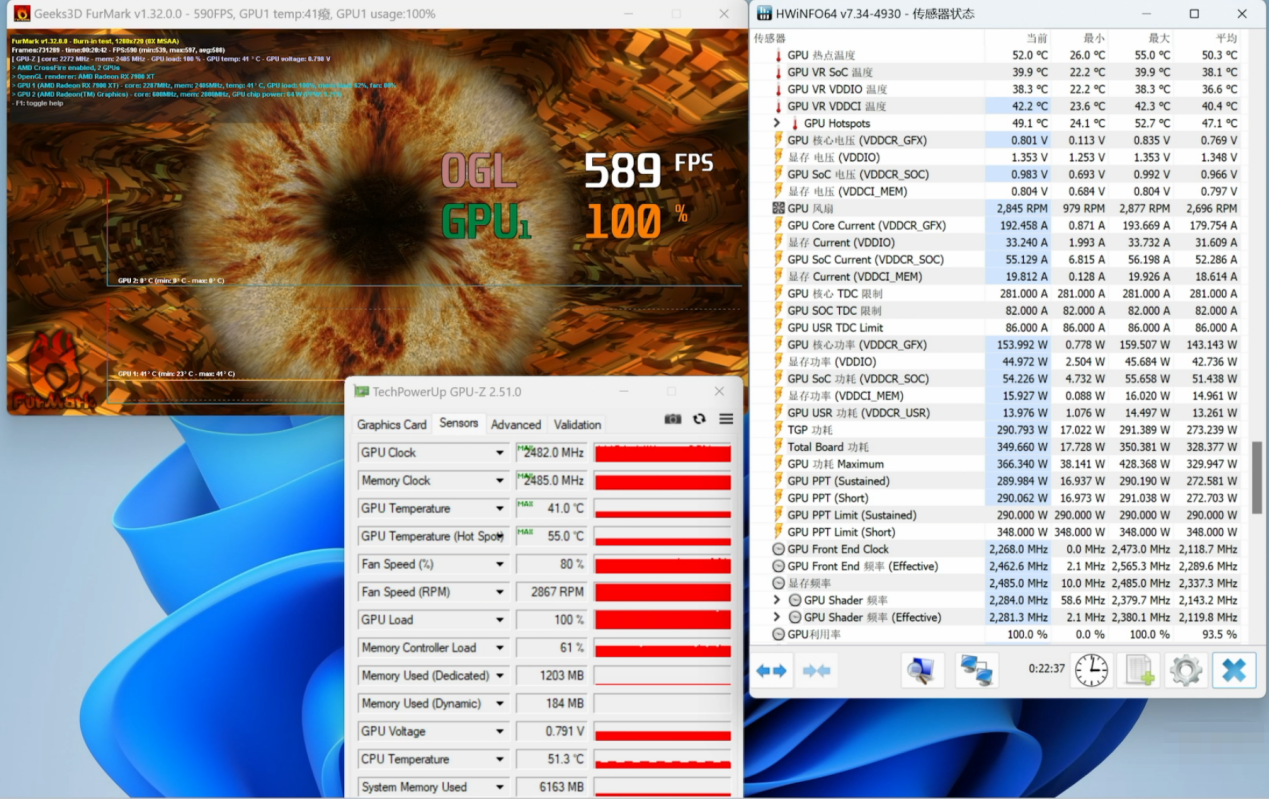Open the Validation tab in GPU-Z
Image resolution: width=1269 pixels, height=799 pixels.
(x=577, y=424)
